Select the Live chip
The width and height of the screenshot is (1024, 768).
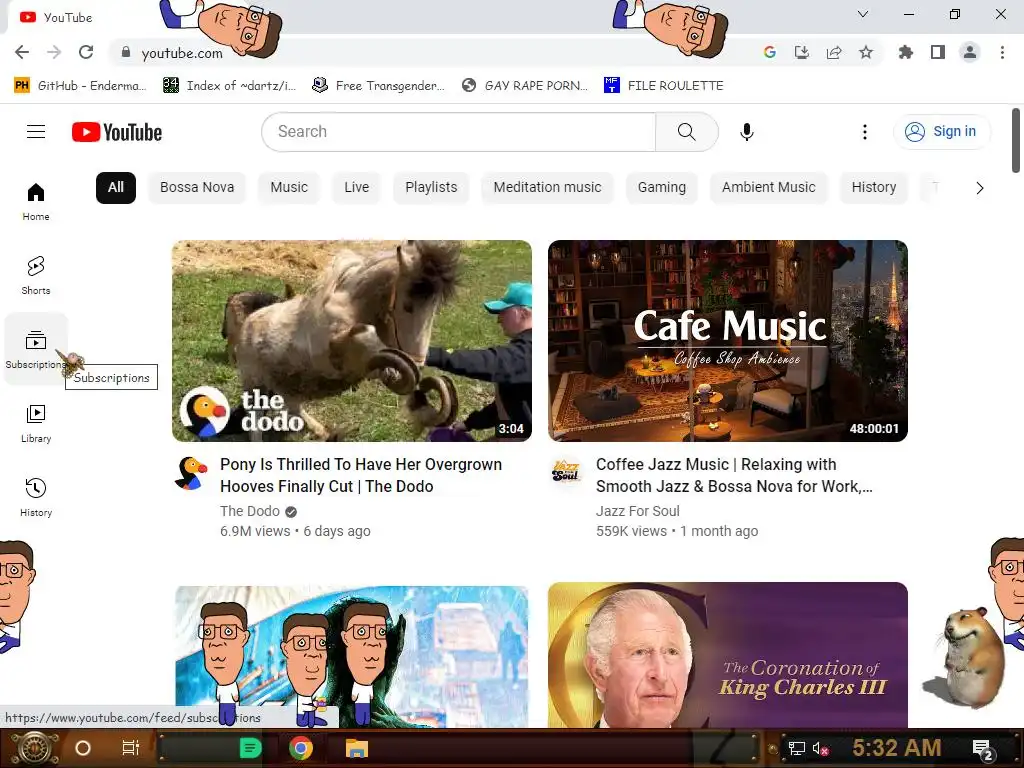pyautogui.click(x=357, y=187)
